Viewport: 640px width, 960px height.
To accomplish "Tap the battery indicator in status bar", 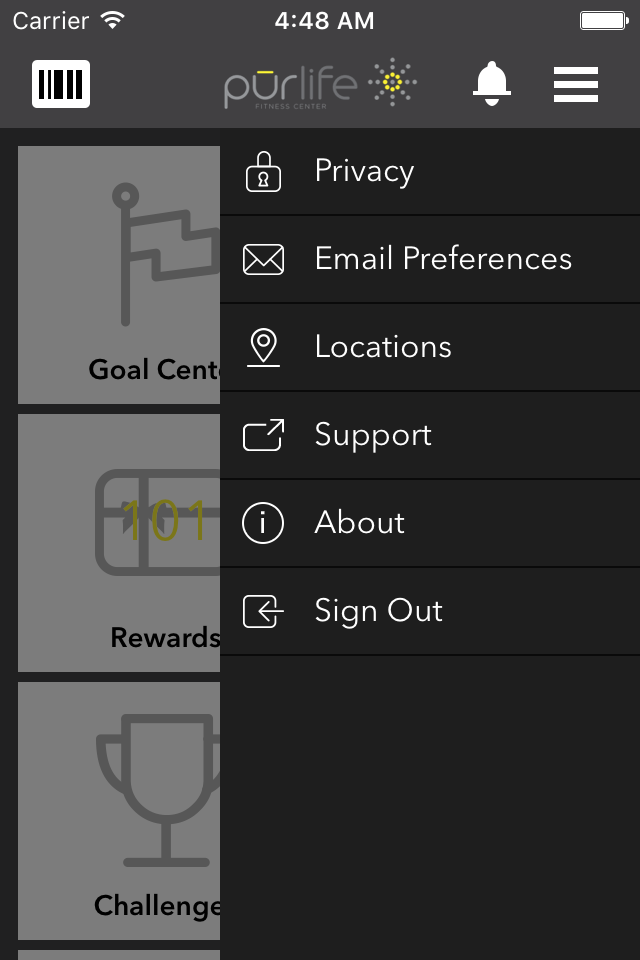I will point(604,21).
